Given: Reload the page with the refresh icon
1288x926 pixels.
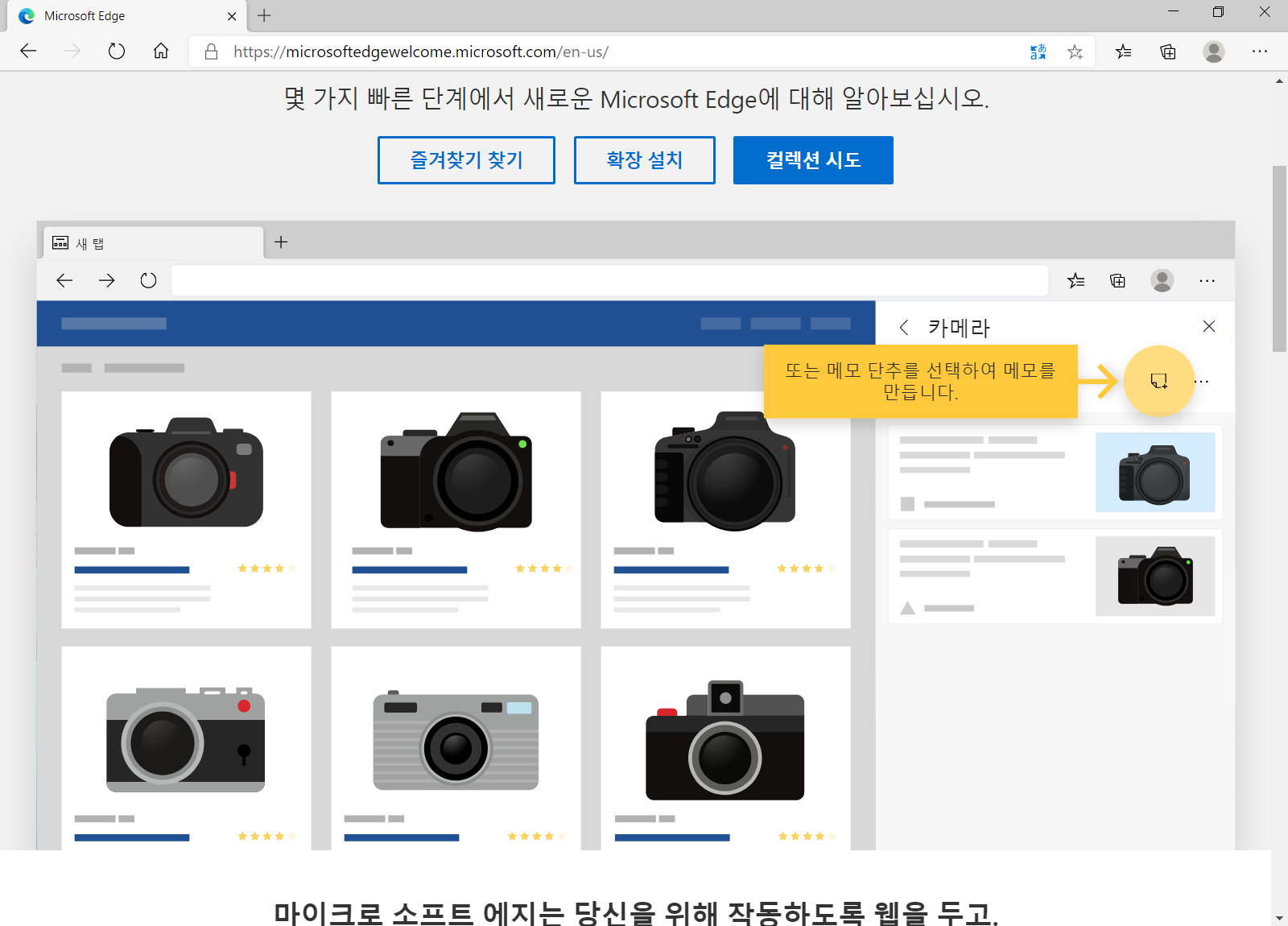Looking at the screenshot, I should pos(117,52).
